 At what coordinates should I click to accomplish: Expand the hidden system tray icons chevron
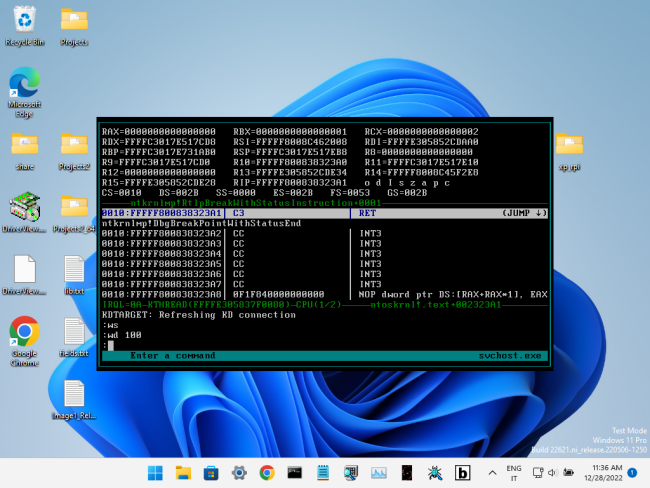[493, 472]
